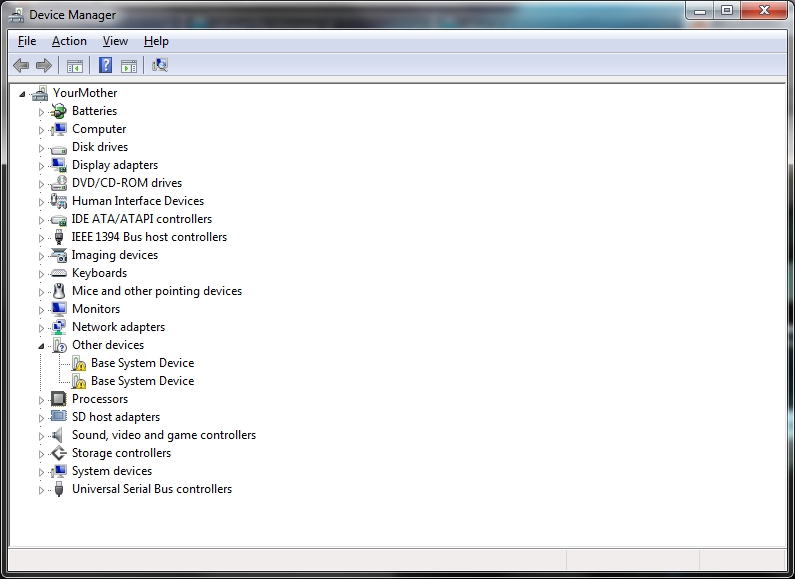795x579 pixels.
Task: Click the Forward arrow toolbar icon
Action: (44, 65)
